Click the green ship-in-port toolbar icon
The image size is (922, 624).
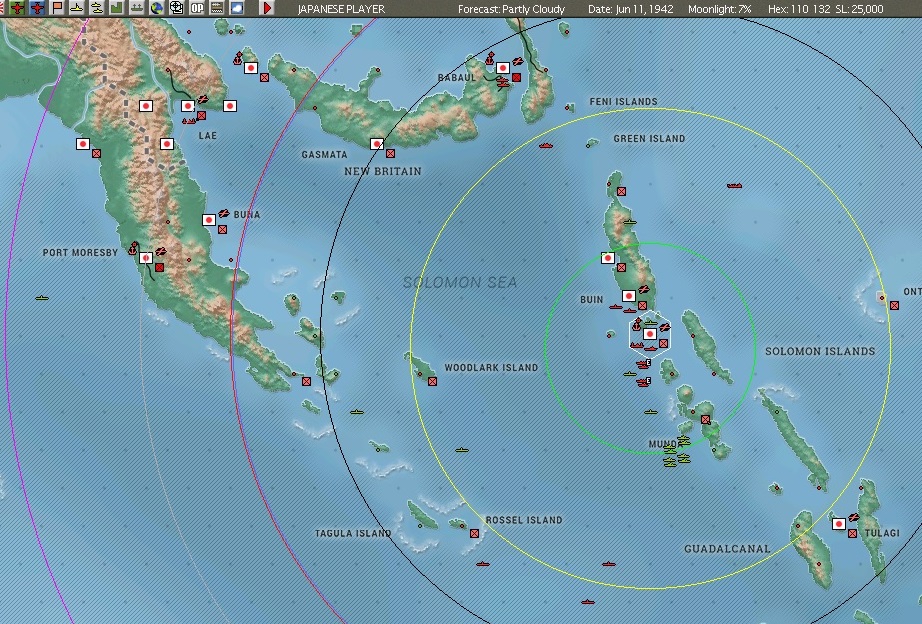point(137,8)
